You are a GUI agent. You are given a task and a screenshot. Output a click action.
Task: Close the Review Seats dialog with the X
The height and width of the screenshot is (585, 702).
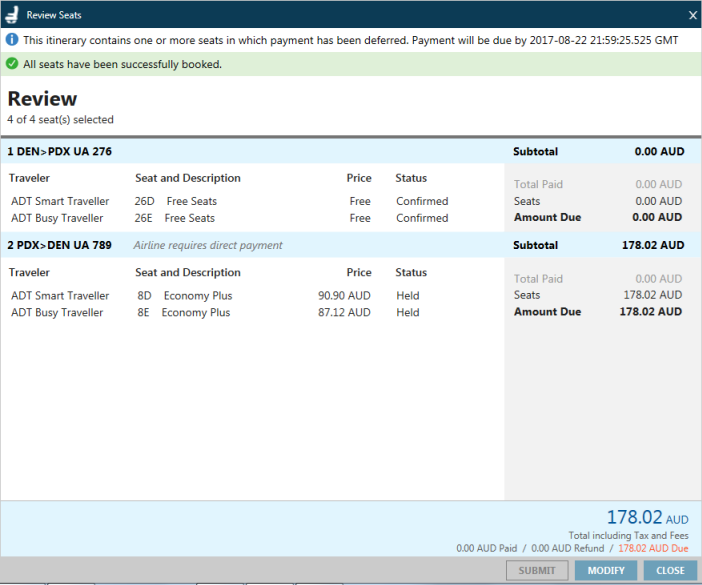pos(693,15)
